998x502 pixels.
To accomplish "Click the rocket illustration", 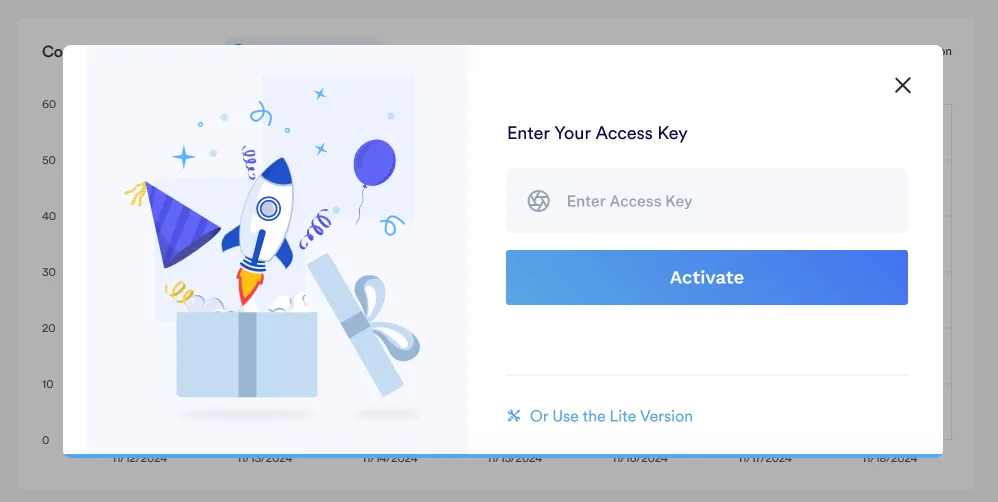I will coord(261,229).
